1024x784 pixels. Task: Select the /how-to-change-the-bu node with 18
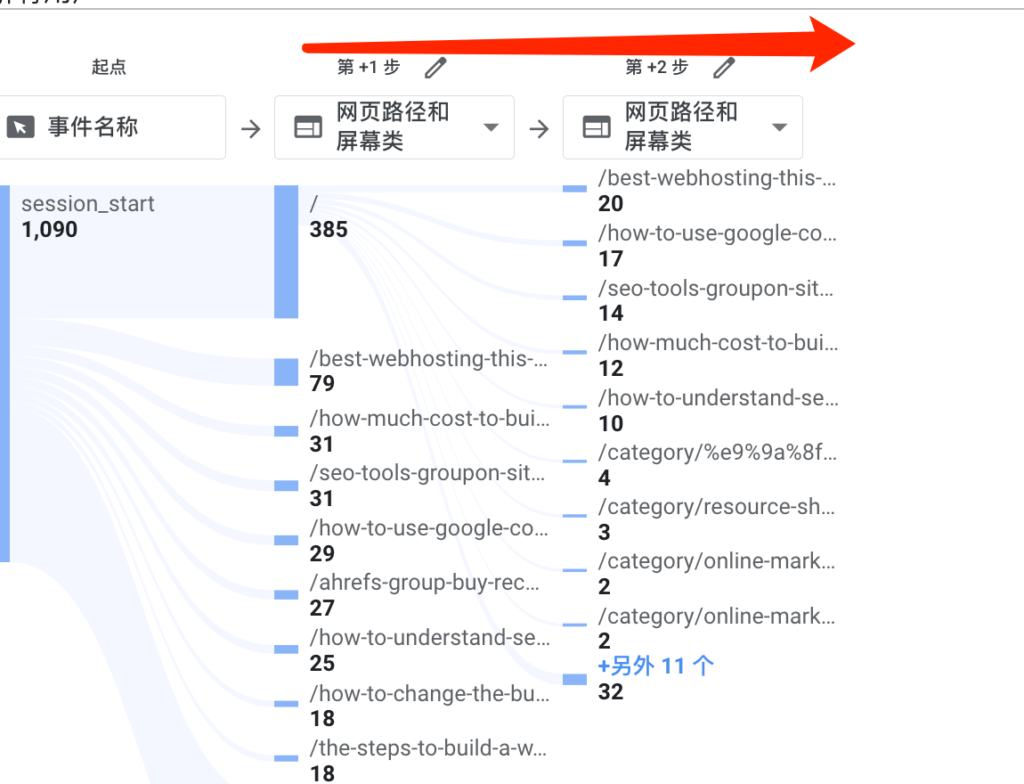coord(286,704)
